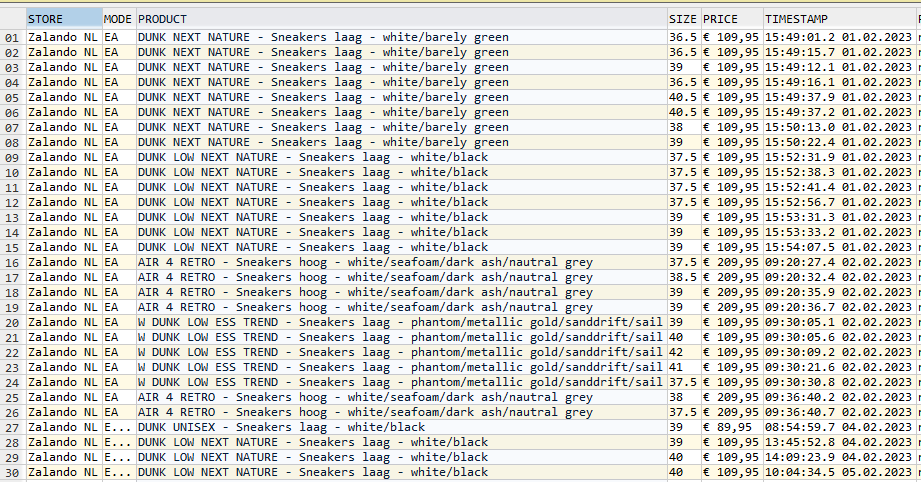Click the product cell in row 30
This screenshot has height=482, width=921.
(402, 471)
